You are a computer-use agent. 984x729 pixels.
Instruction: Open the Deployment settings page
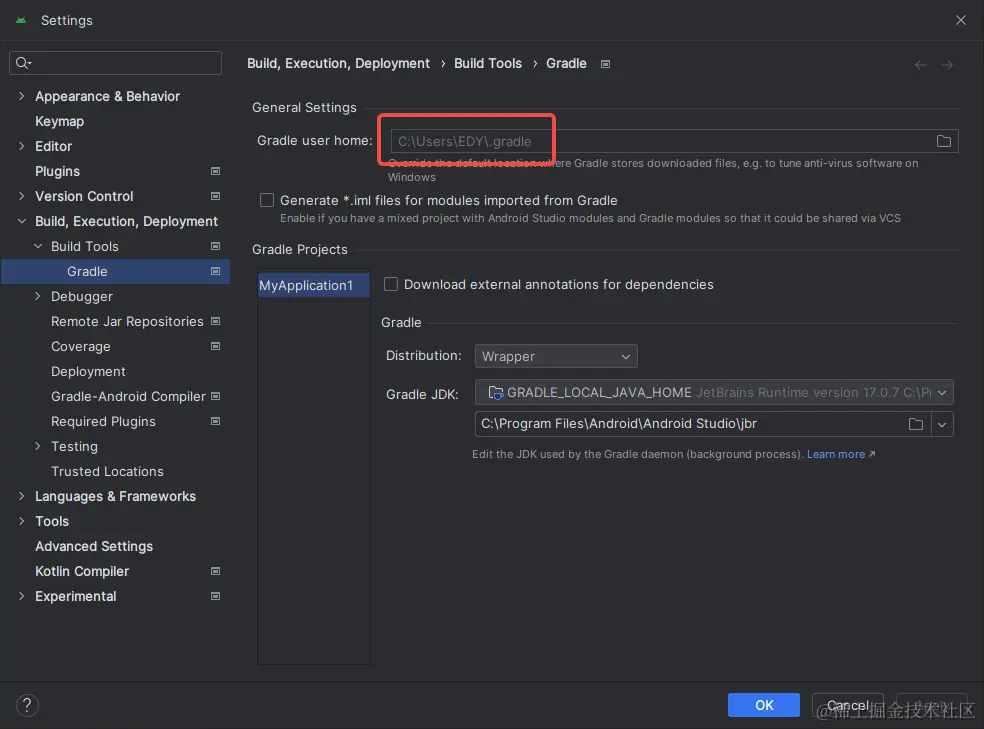click(x=88, y=371)
